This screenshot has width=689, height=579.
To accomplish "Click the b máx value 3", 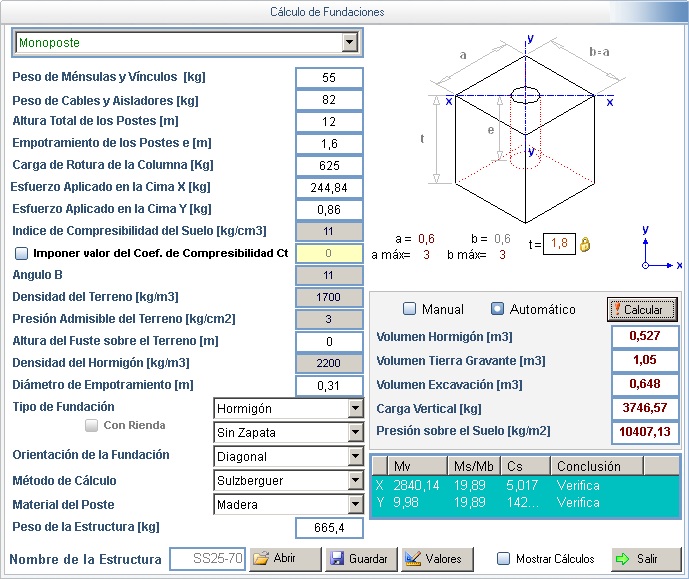I will (502, 255).
